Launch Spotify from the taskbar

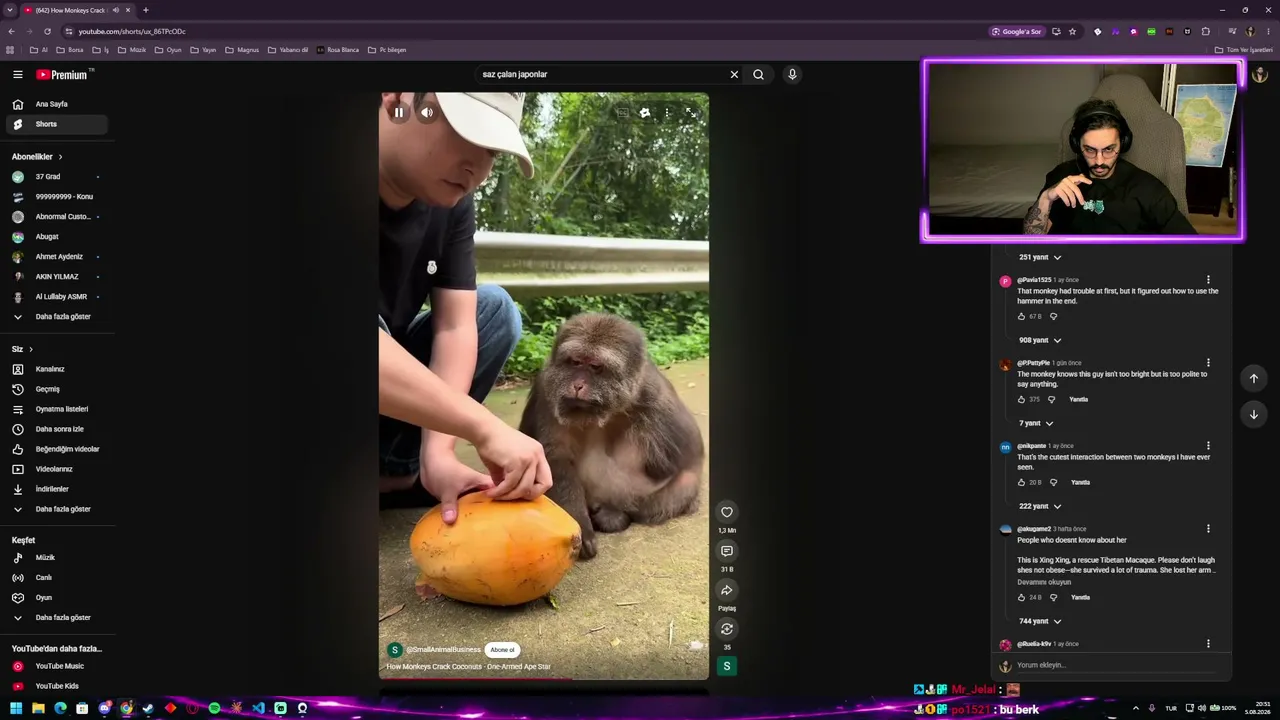[214, 708]
